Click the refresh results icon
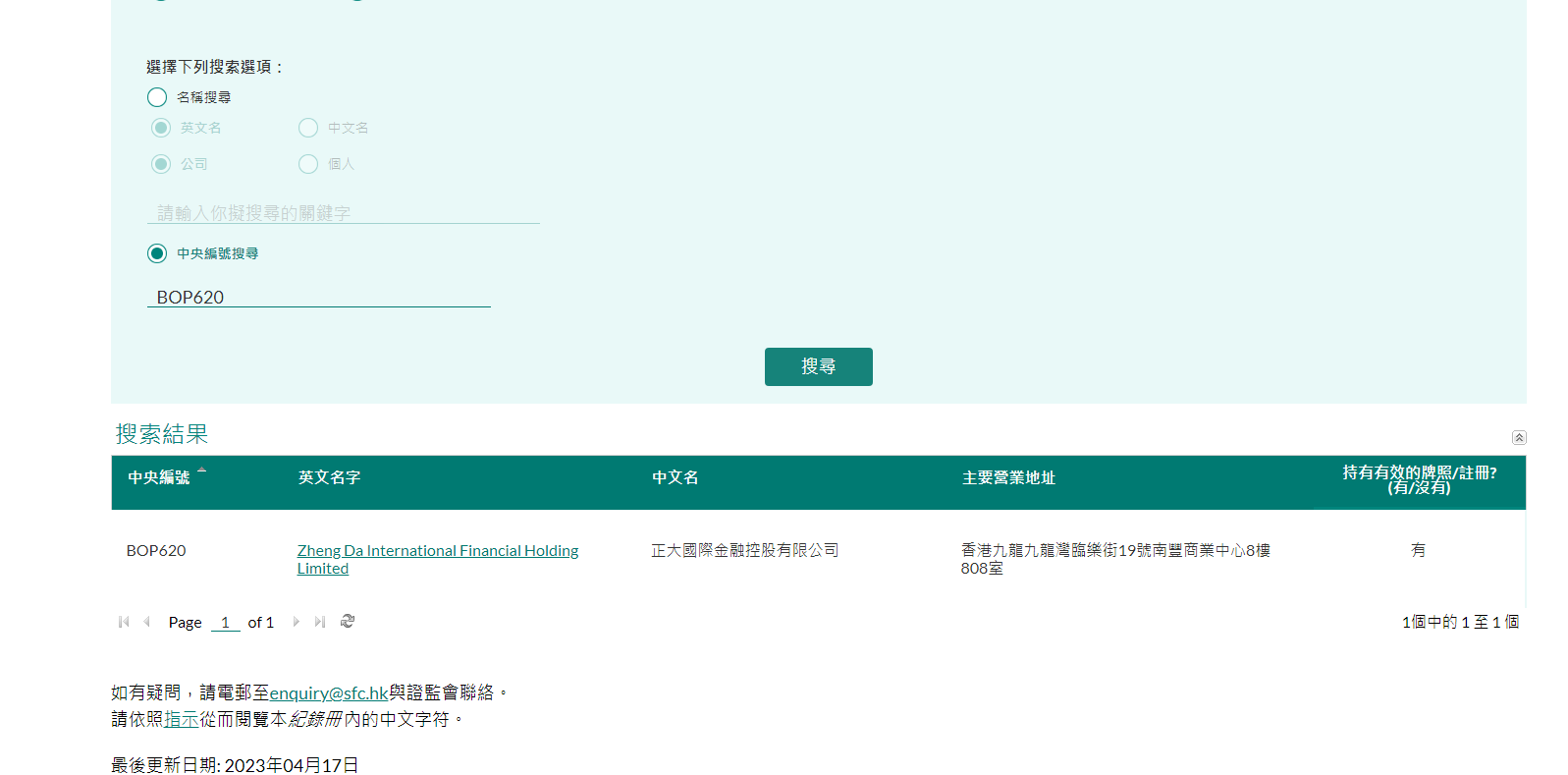Image resolution: width=1568 pixels, height=775 pixels. (348, 621)
